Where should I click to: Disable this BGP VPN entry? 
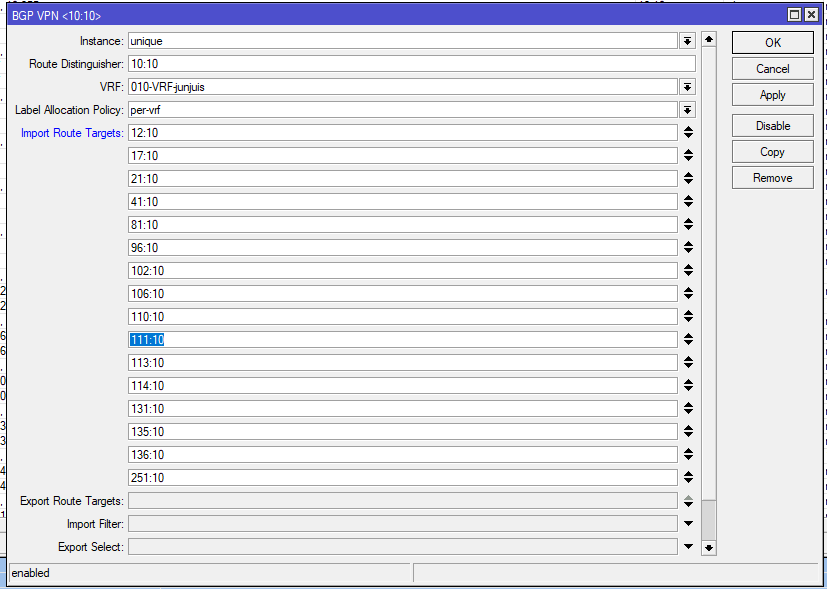tap(772, 126)
